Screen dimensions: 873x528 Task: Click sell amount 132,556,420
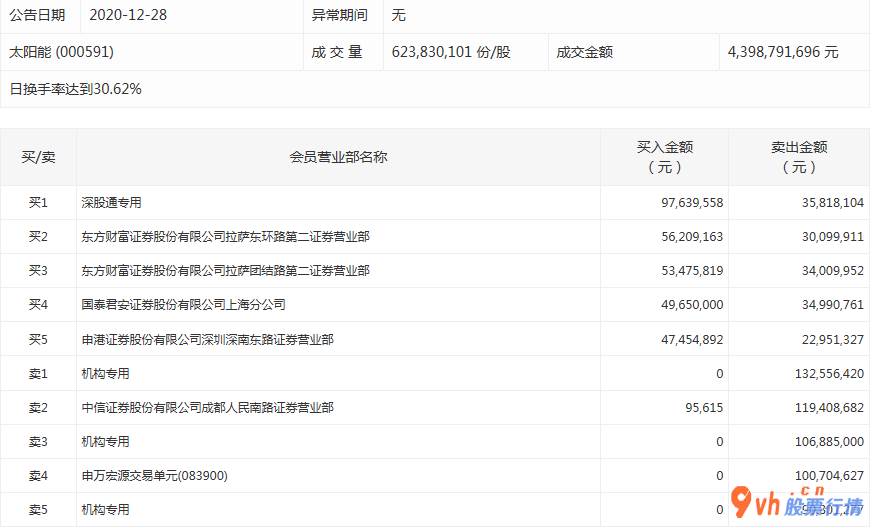(830, 373)
